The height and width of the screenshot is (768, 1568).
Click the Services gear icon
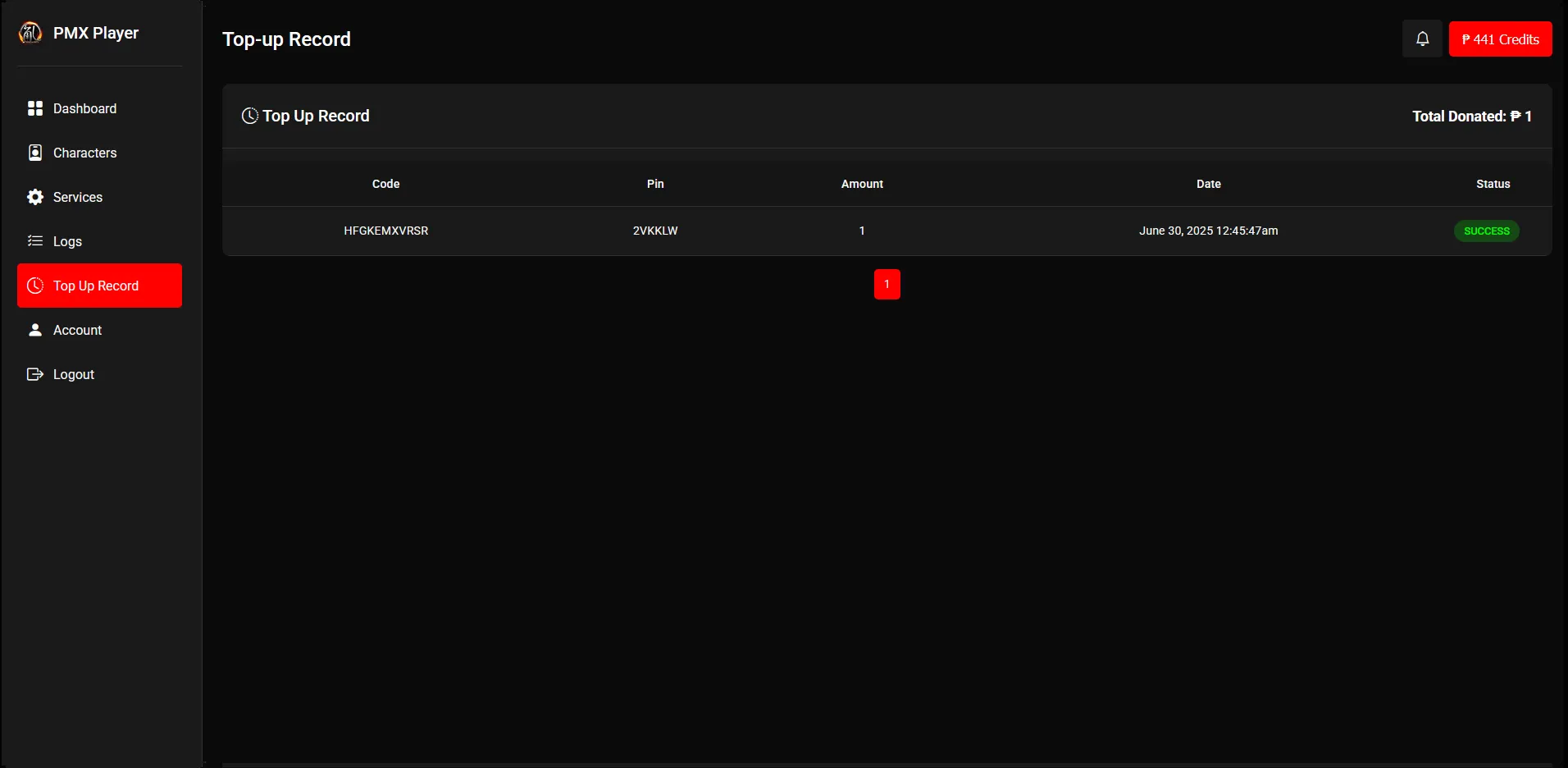pyautogui.click(x=35, y=197)
